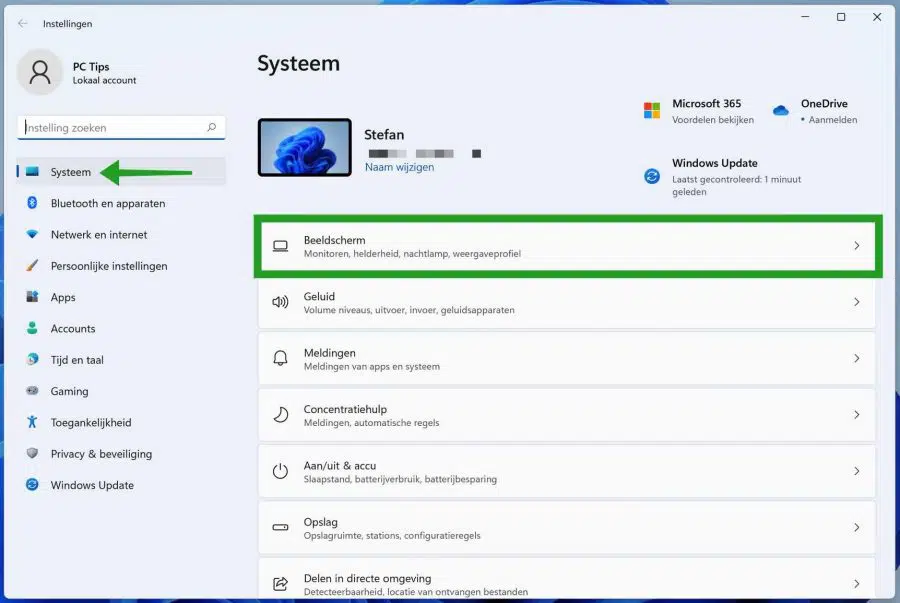
Task: Open Tijd en taal category
Action: 121,360
